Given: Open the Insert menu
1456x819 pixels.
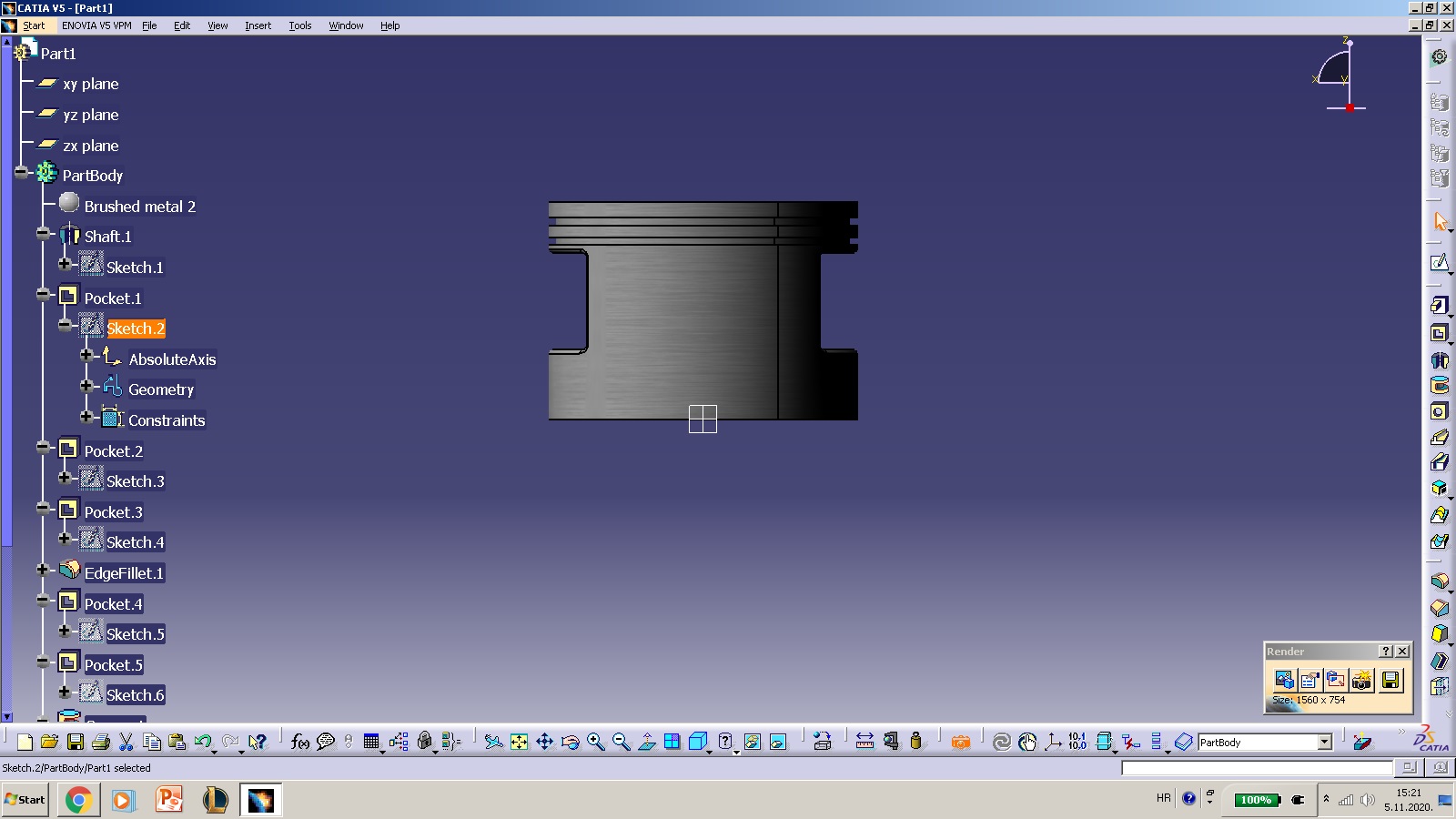Looking at the screenshot, I should click(258, 25).
